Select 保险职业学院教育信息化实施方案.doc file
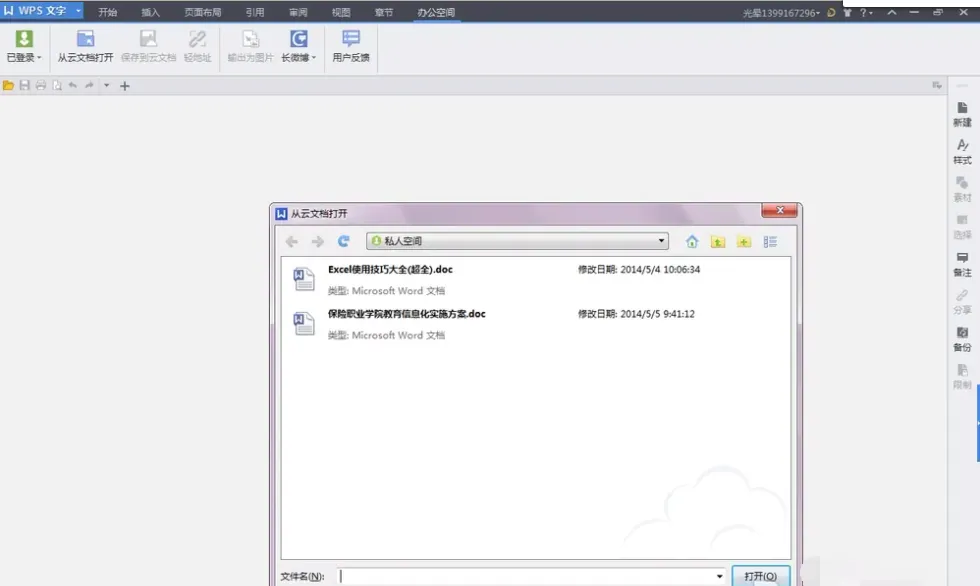The image size is (980, 586). coord(406,314)
